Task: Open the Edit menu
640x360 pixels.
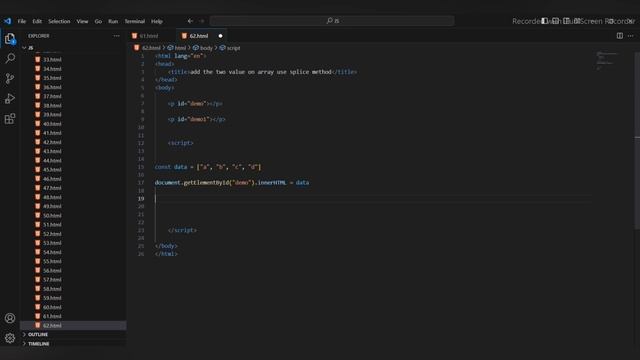Action: [37, 21]
